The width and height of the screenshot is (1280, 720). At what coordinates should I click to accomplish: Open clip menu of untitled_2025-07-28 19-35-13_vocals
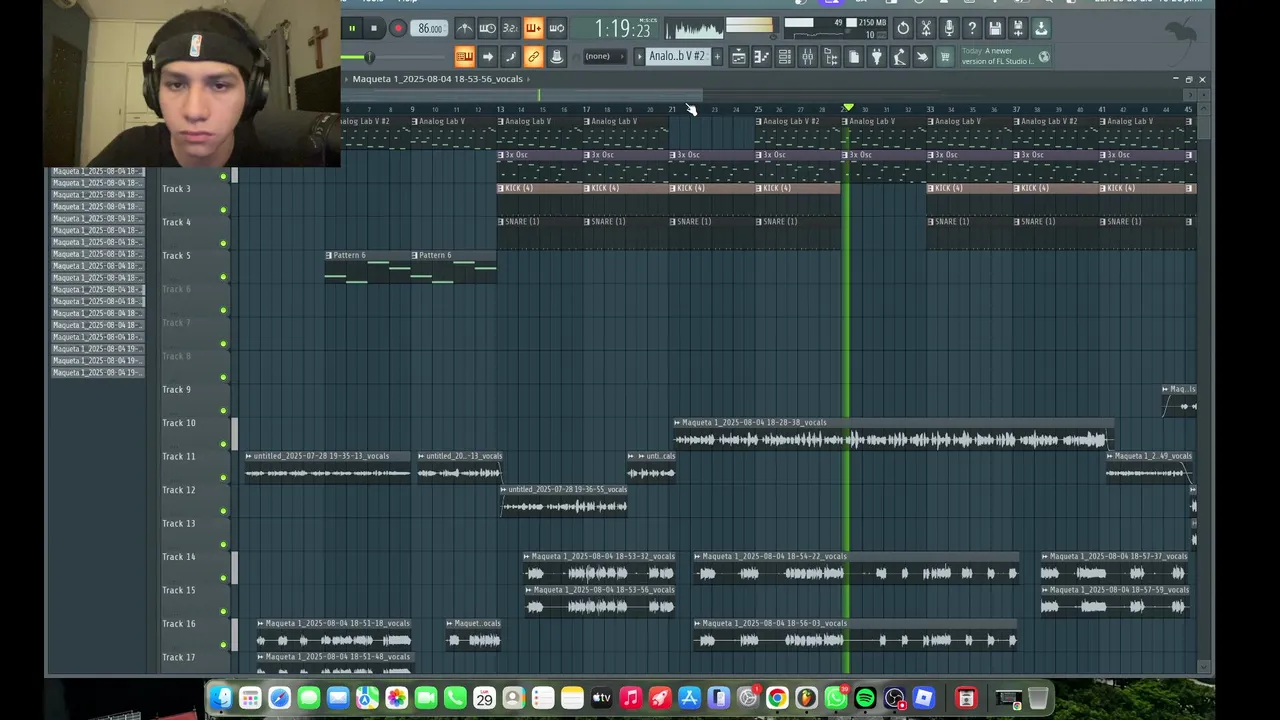point(249,456)
